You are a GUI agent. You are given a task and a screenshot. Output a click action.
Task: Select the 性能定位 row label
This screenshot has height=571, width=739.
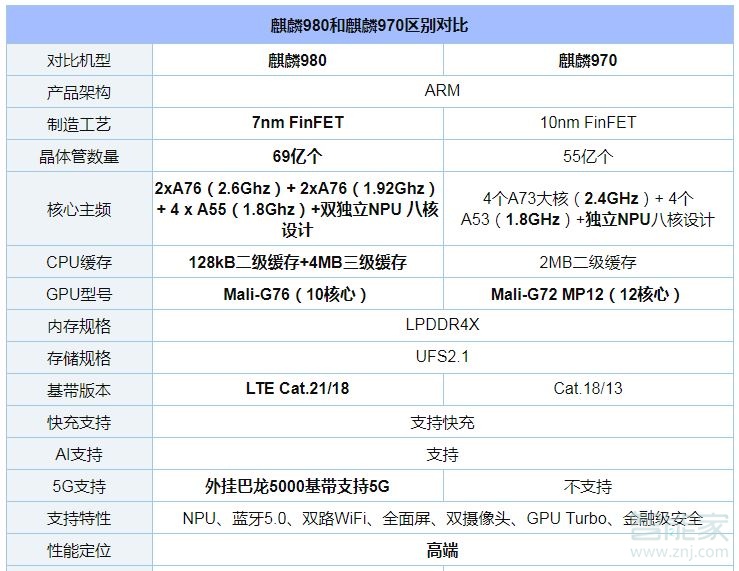(x=79, y=550)
